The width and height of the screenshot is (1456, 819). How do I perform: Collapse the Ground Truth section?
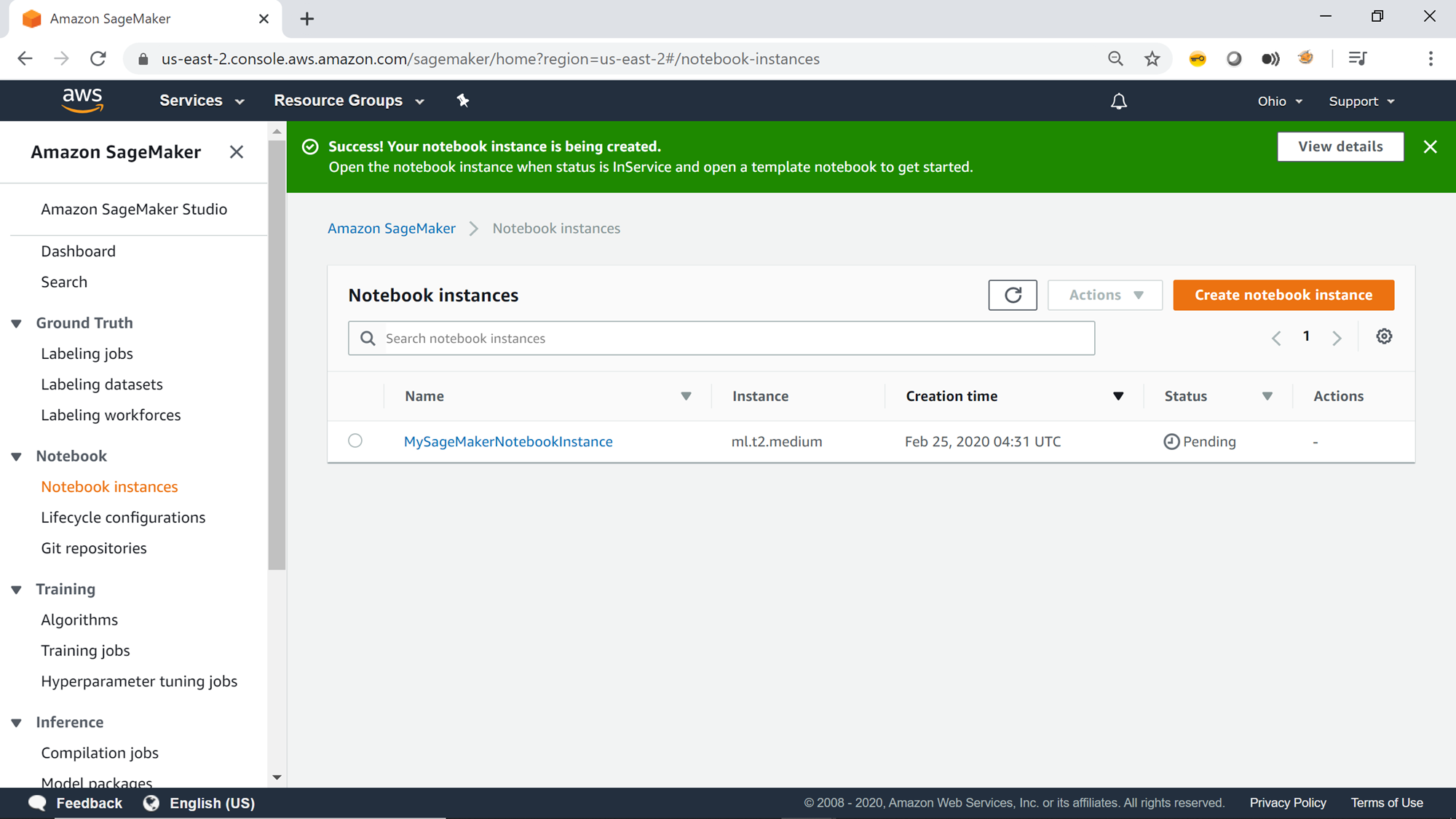[17, 323]
